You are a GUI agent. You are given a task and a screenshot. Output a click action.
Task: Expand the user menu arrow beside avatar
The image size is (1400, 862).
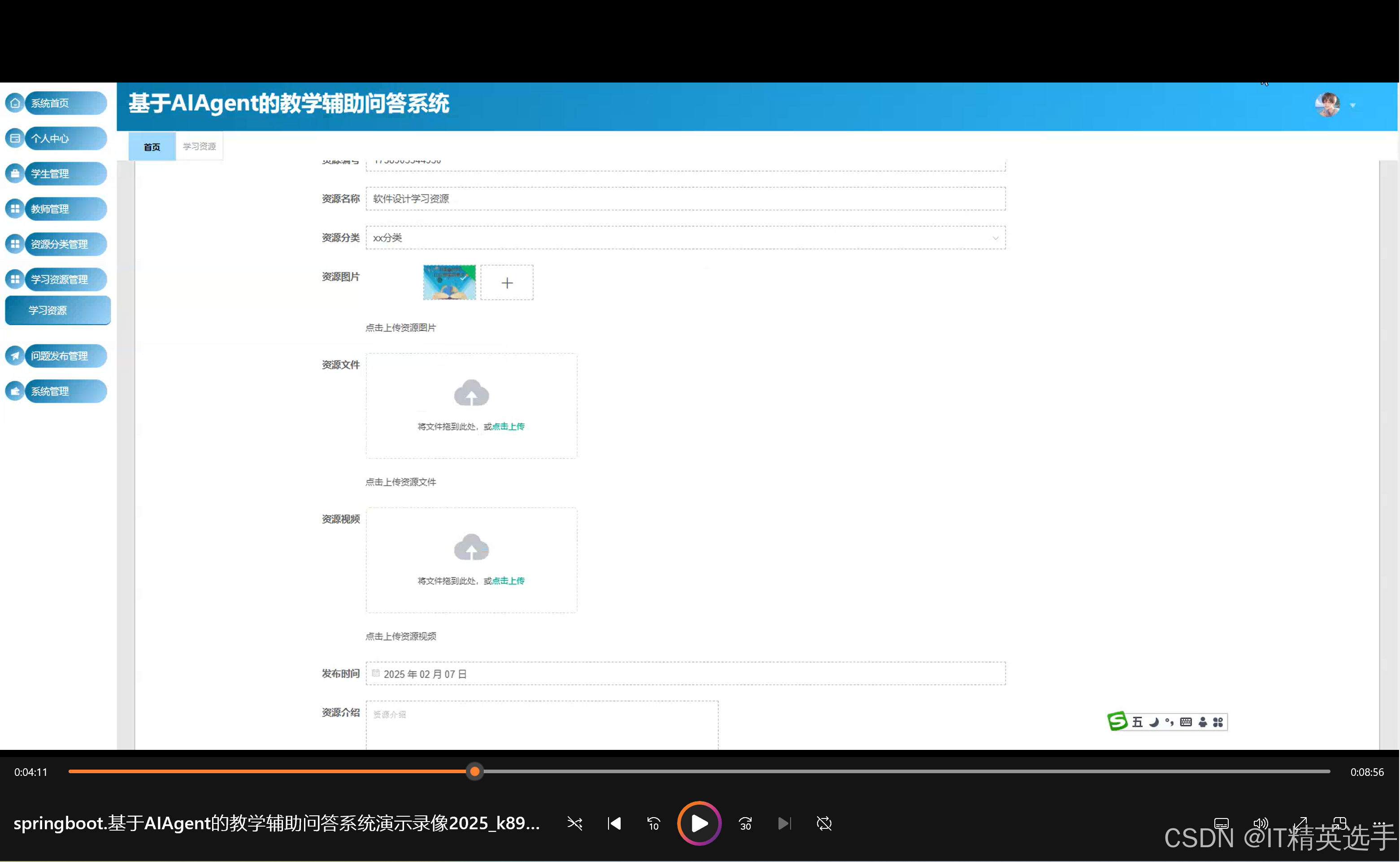[1352, 105]
